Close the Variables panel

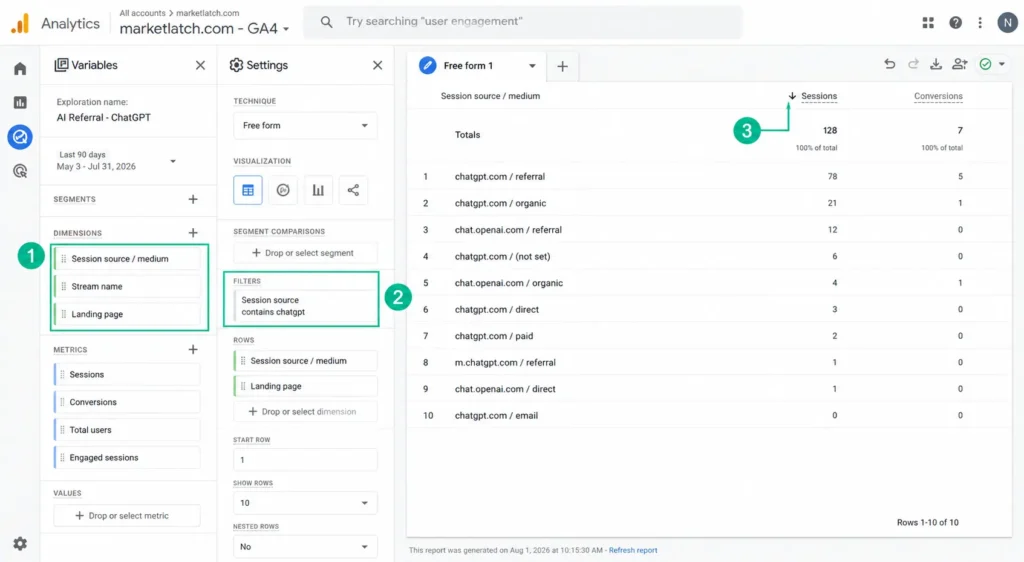click(x=200, y=65)
